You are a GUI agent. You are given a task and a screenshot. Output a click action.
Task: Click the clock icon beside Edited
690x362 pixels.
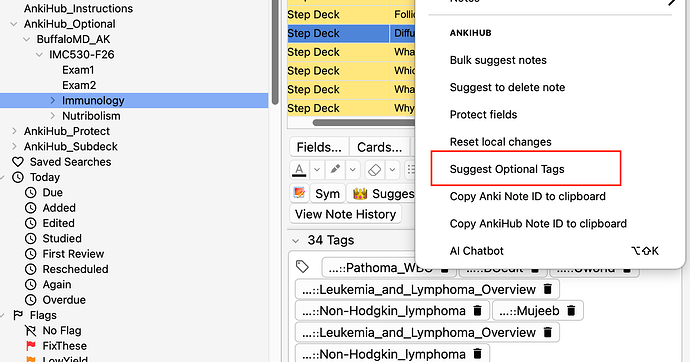tap(30, 223)
